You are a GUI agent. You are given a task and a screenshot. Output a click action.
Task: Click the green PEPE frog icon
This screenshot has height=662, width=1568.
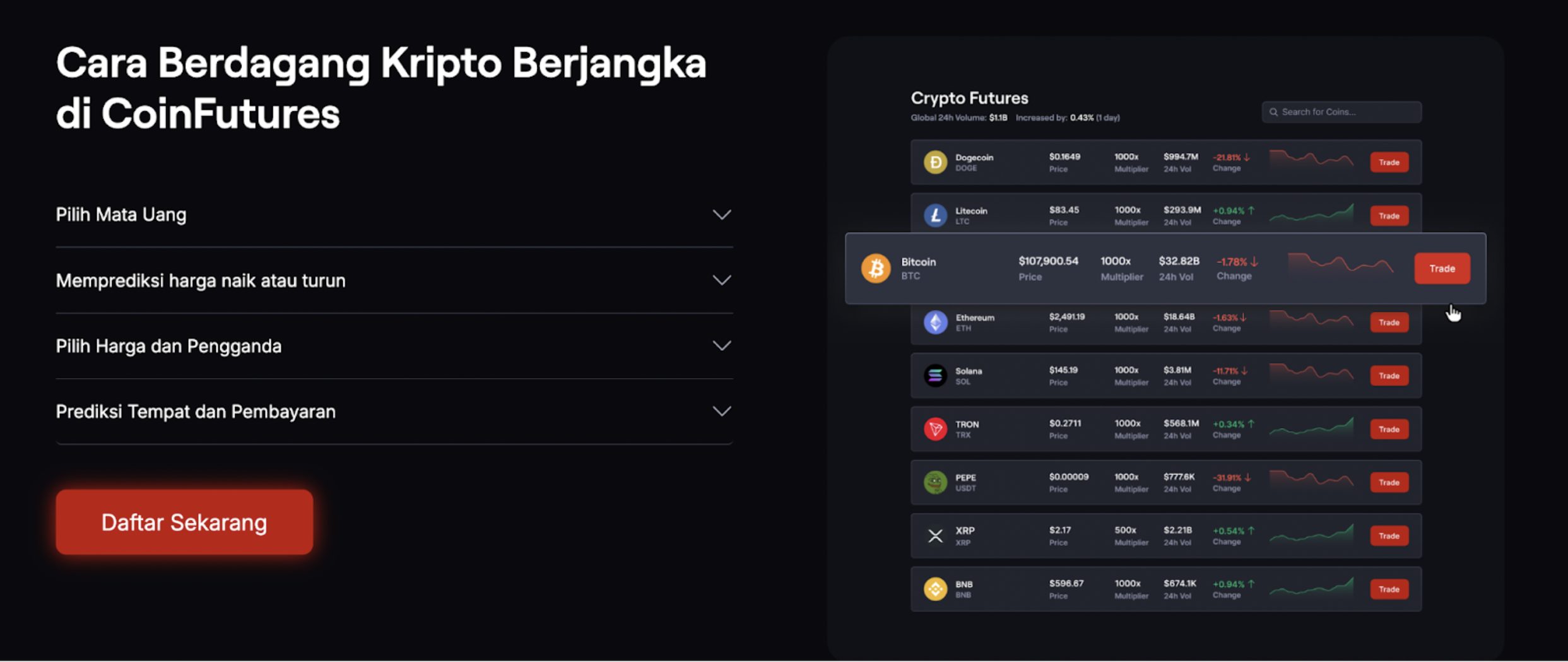pyautogui.click(x=935, y=483)
